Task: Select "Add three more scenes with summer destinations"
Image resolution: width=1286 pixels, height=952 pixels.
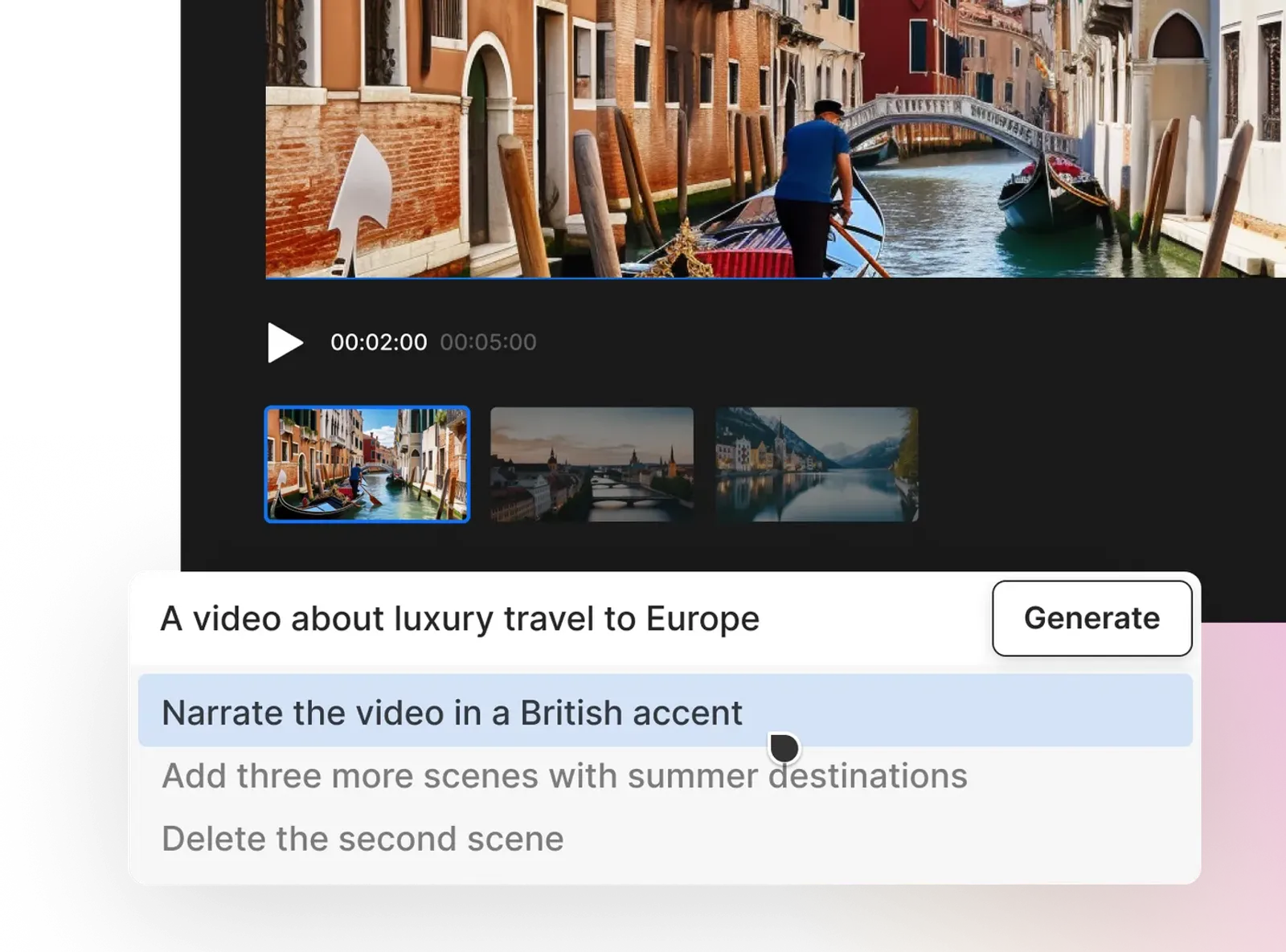Action: [564, 775]
